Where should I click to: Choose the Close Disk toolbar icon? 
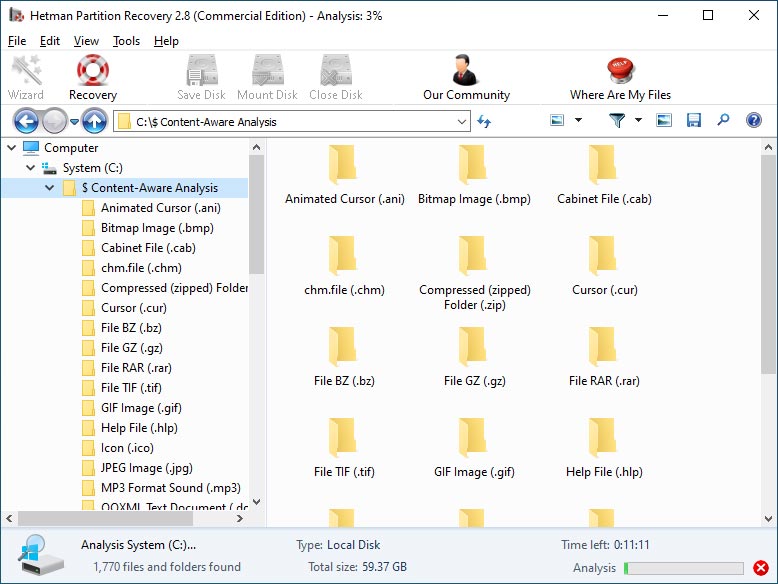[336, 77]
